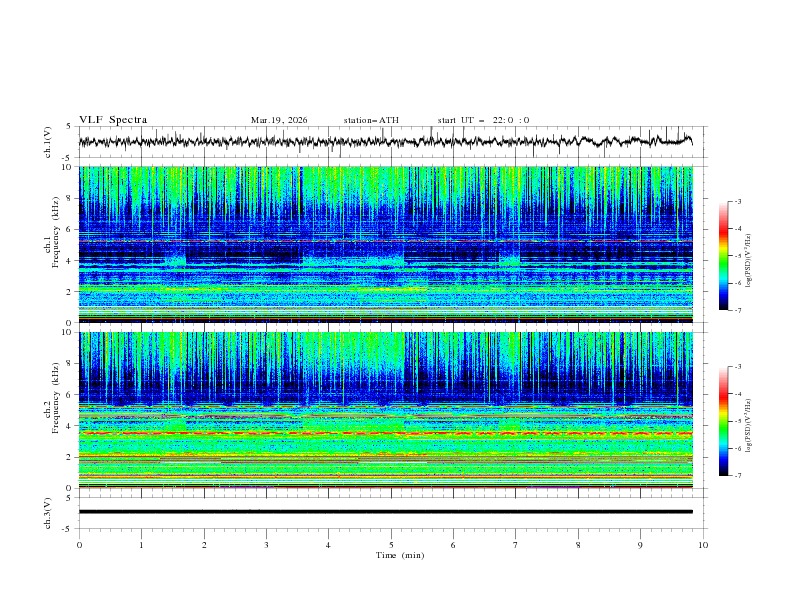Click the date "Mar.19, 2026" in header
This screenshot has height=612, width=792.
[x=279, y=120]
